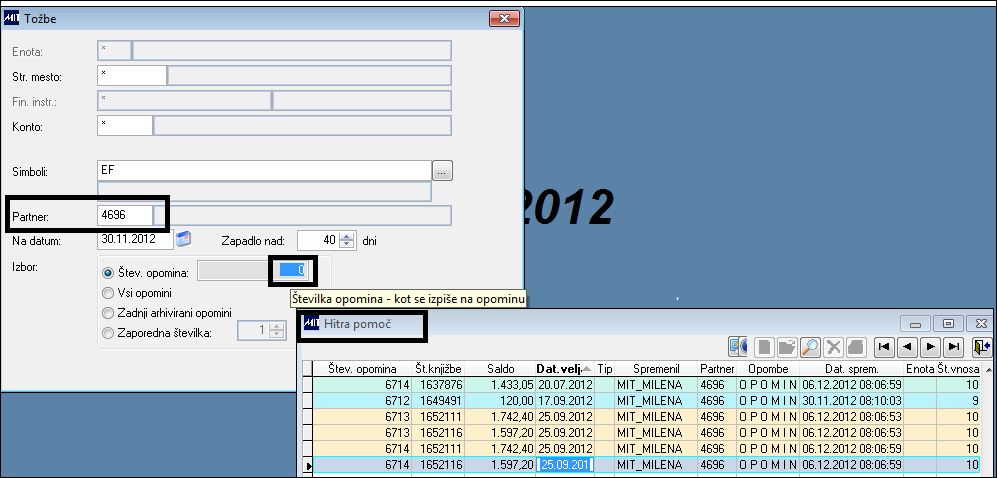Click the Saldo column header
Viewport: 997px width, 478px height.
tap(500, 369)
